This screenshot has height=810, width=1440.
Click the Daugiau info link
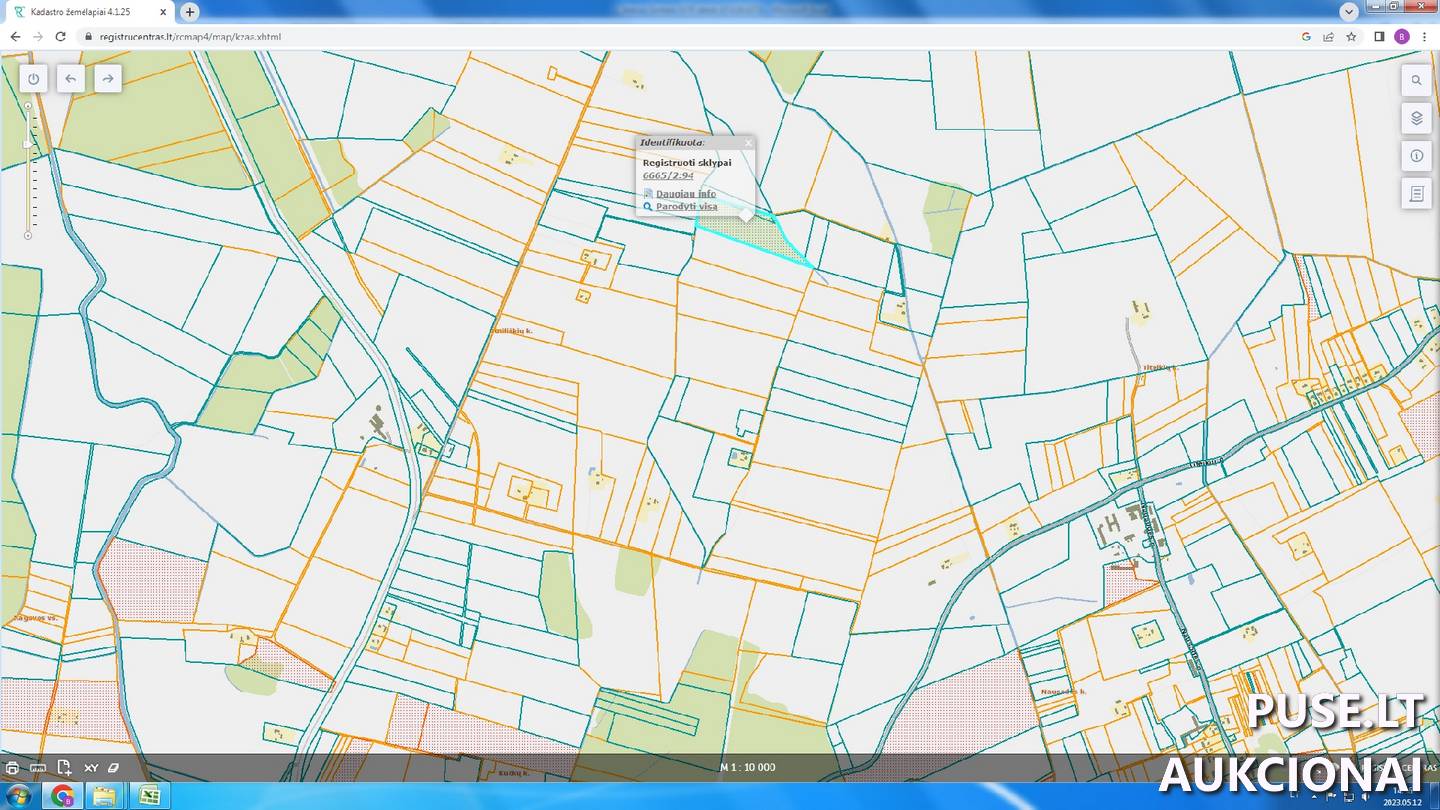tap(685, 193)
